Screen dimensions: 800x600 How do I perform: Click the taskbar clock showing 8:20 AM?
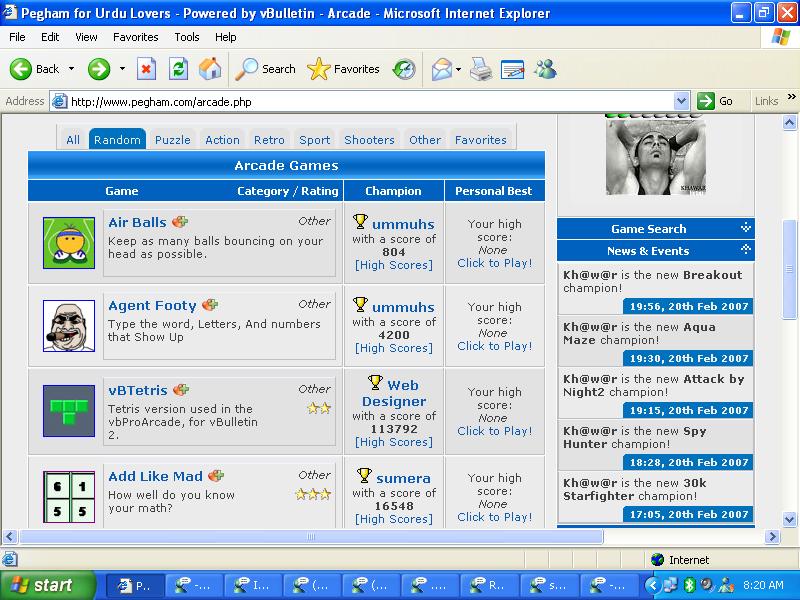coord(763,585)
